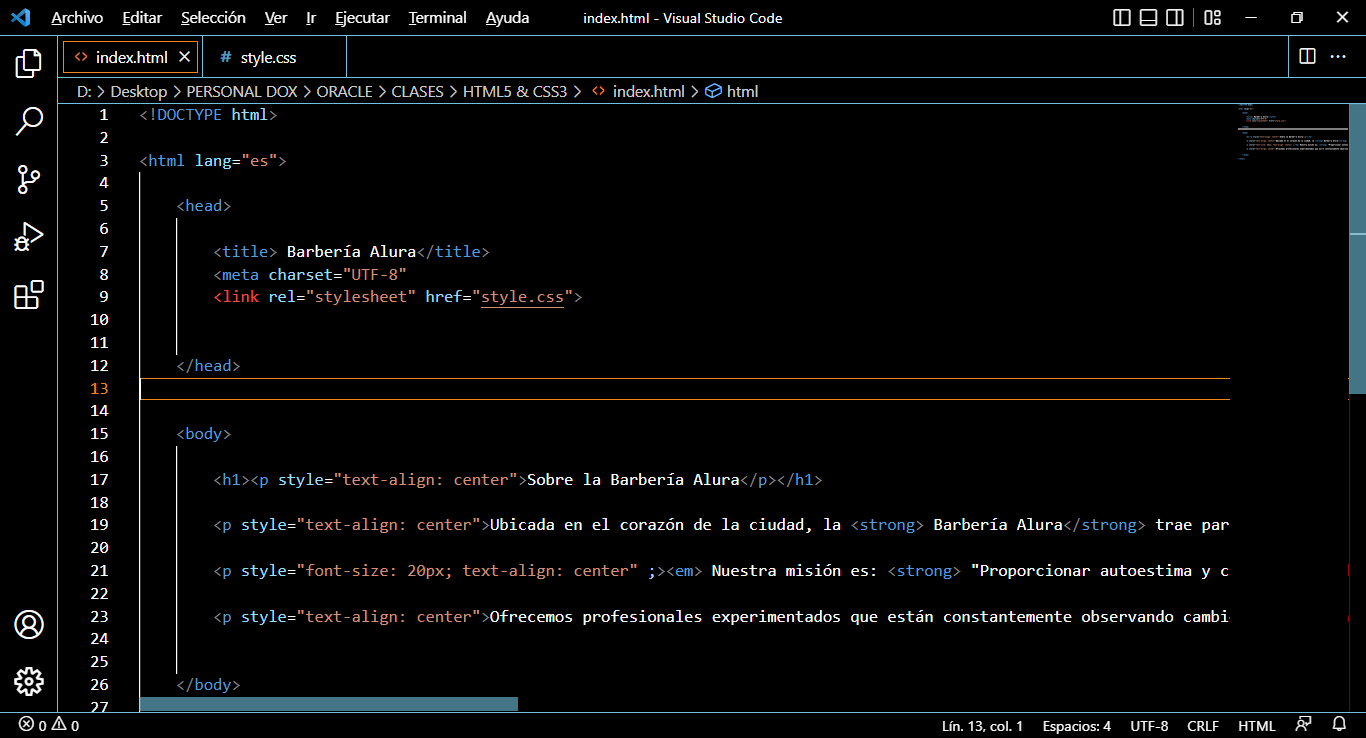Click lang="es" attribute on line 3

(x=236, y=160)
